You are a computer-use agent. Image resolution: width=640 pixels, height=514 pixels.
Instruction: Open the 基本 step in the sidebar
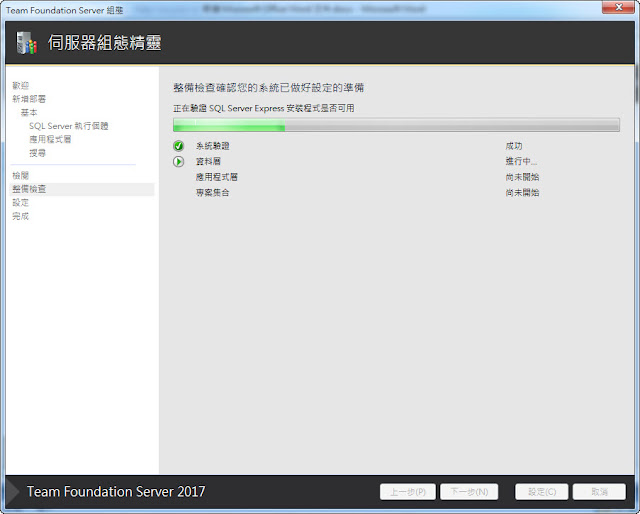coord(29,112)
